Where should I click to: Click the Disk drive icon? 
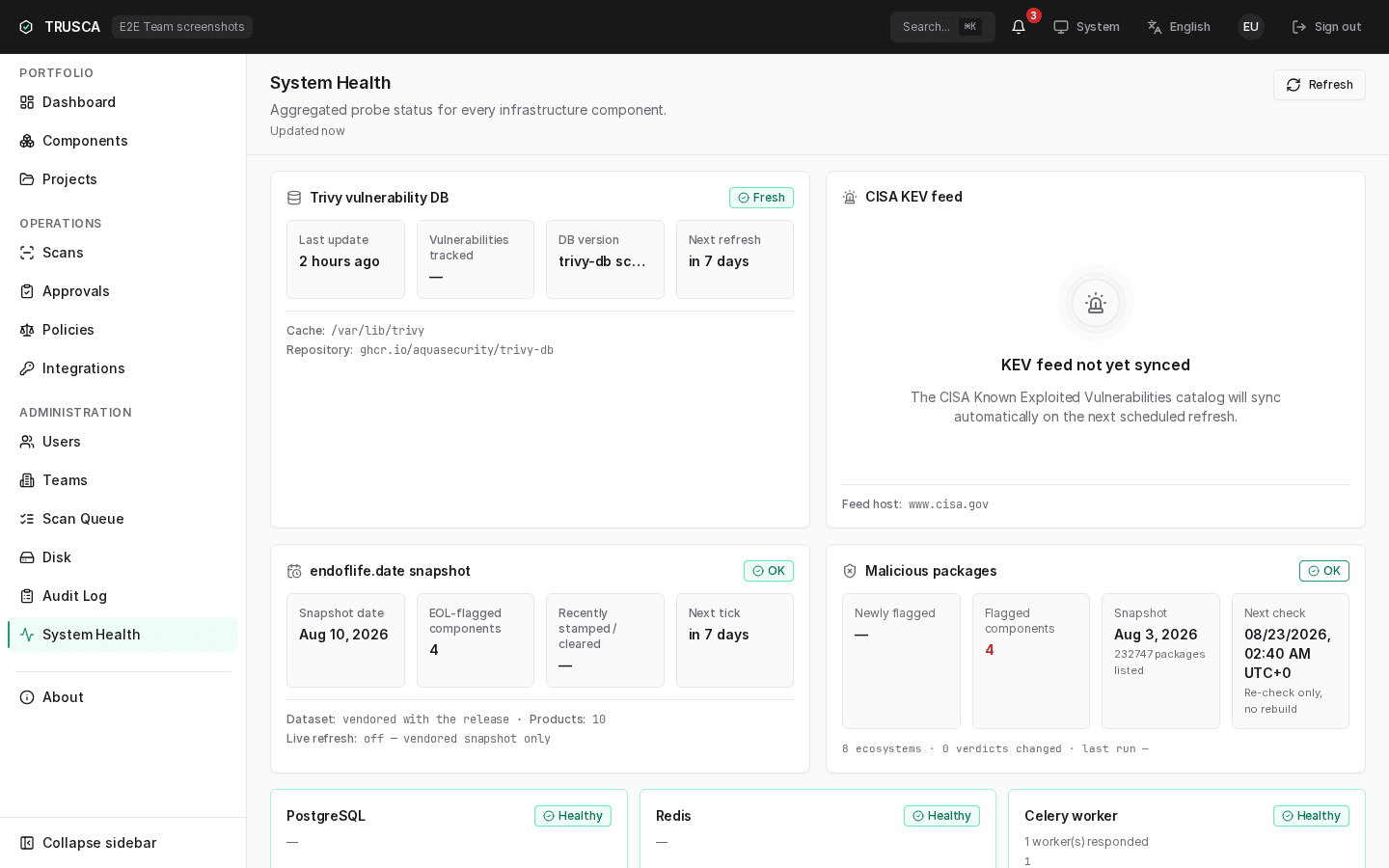click(27, 557)
